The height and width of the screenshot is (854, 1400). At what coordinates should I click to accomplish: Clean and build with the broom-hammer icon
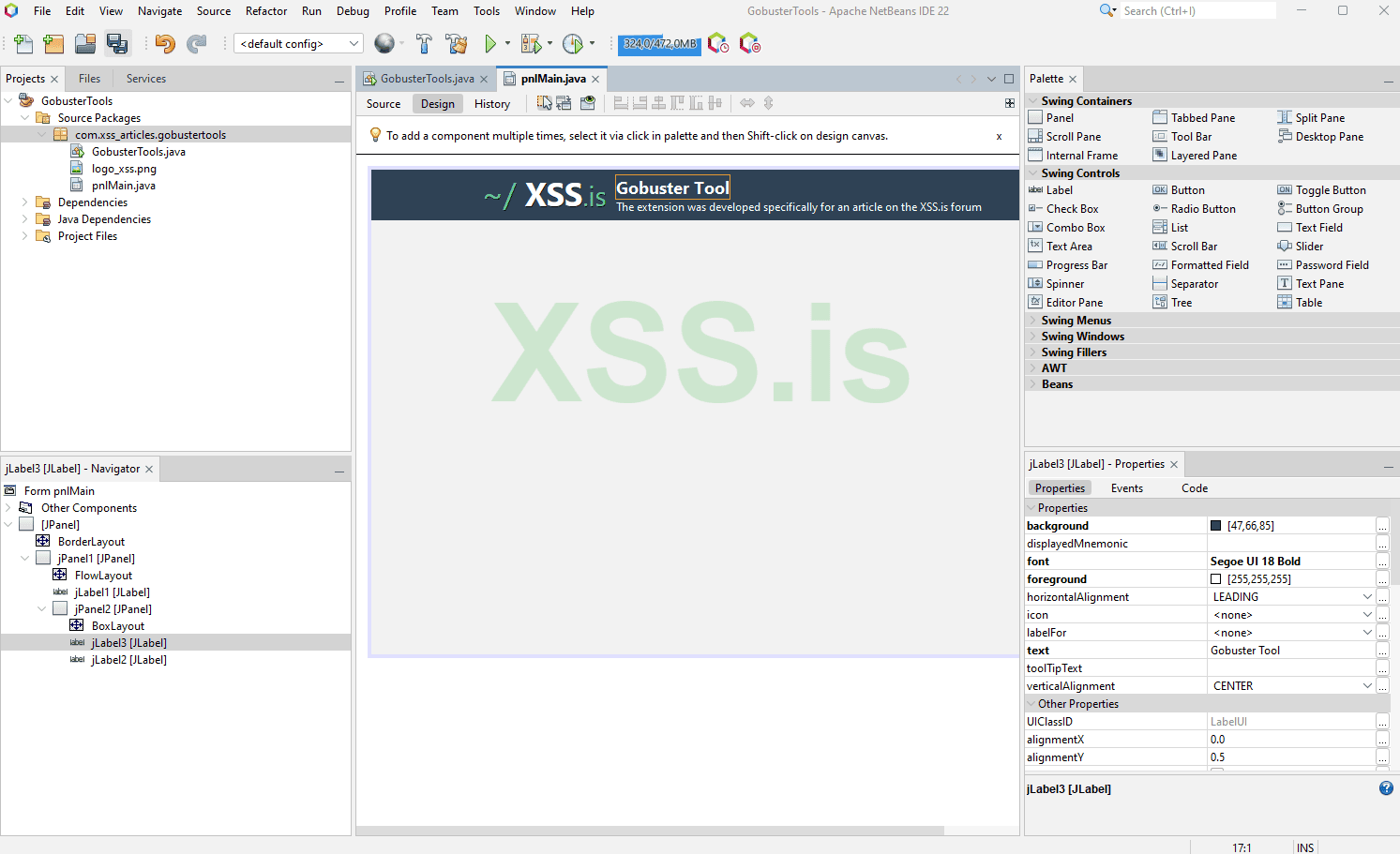[457, 44]
